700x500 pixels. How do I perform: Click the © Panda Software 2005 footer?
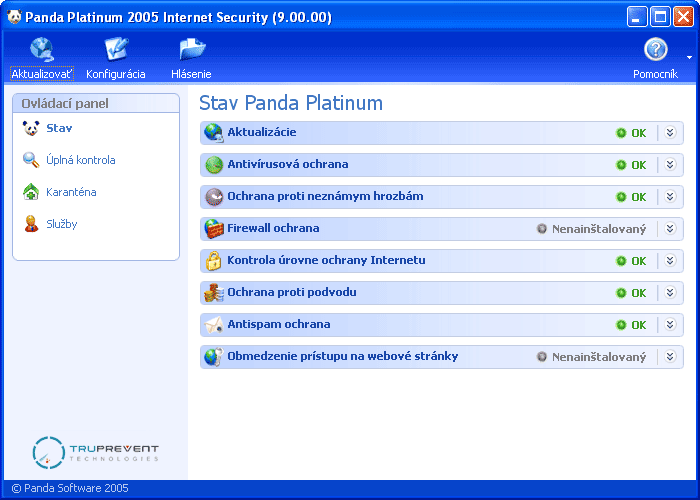tap(70, 488)
